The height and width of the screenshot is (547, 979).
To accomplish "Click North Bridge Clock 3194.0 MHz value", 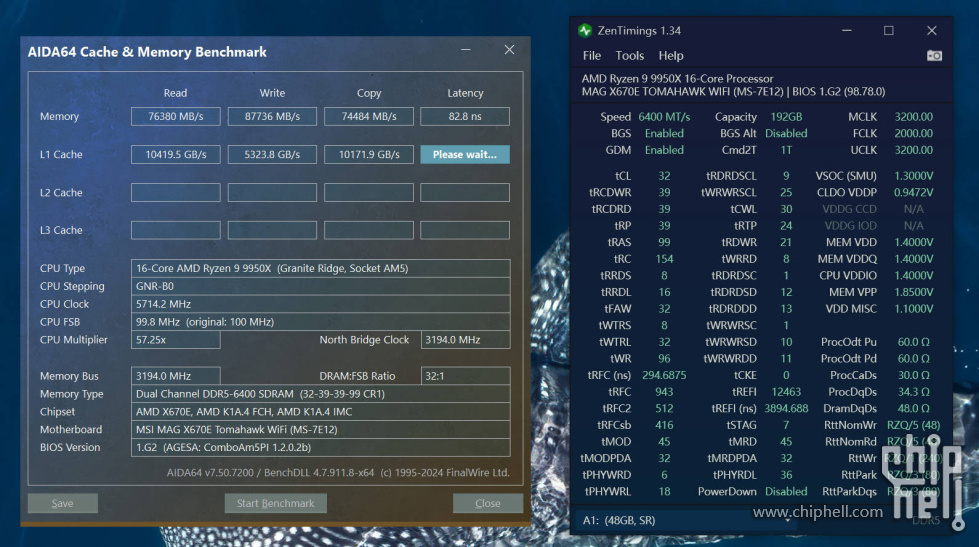I will [x=465, y=340].
